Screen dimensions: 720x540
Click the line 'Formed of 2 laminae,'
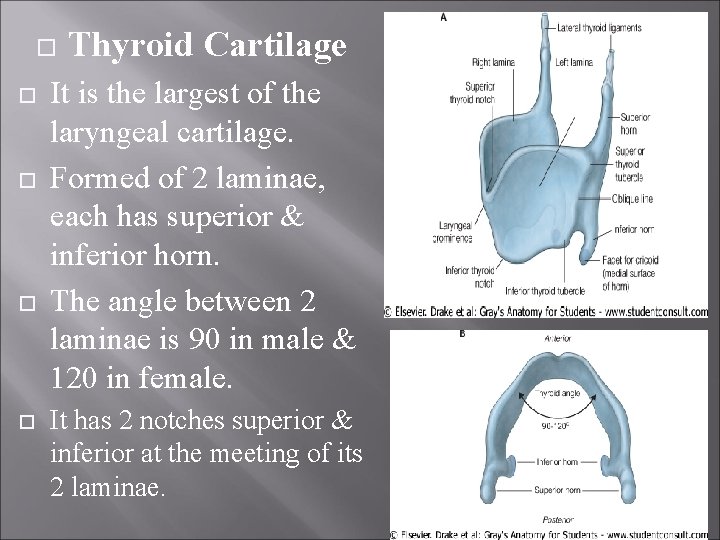[x=187, y=177]
